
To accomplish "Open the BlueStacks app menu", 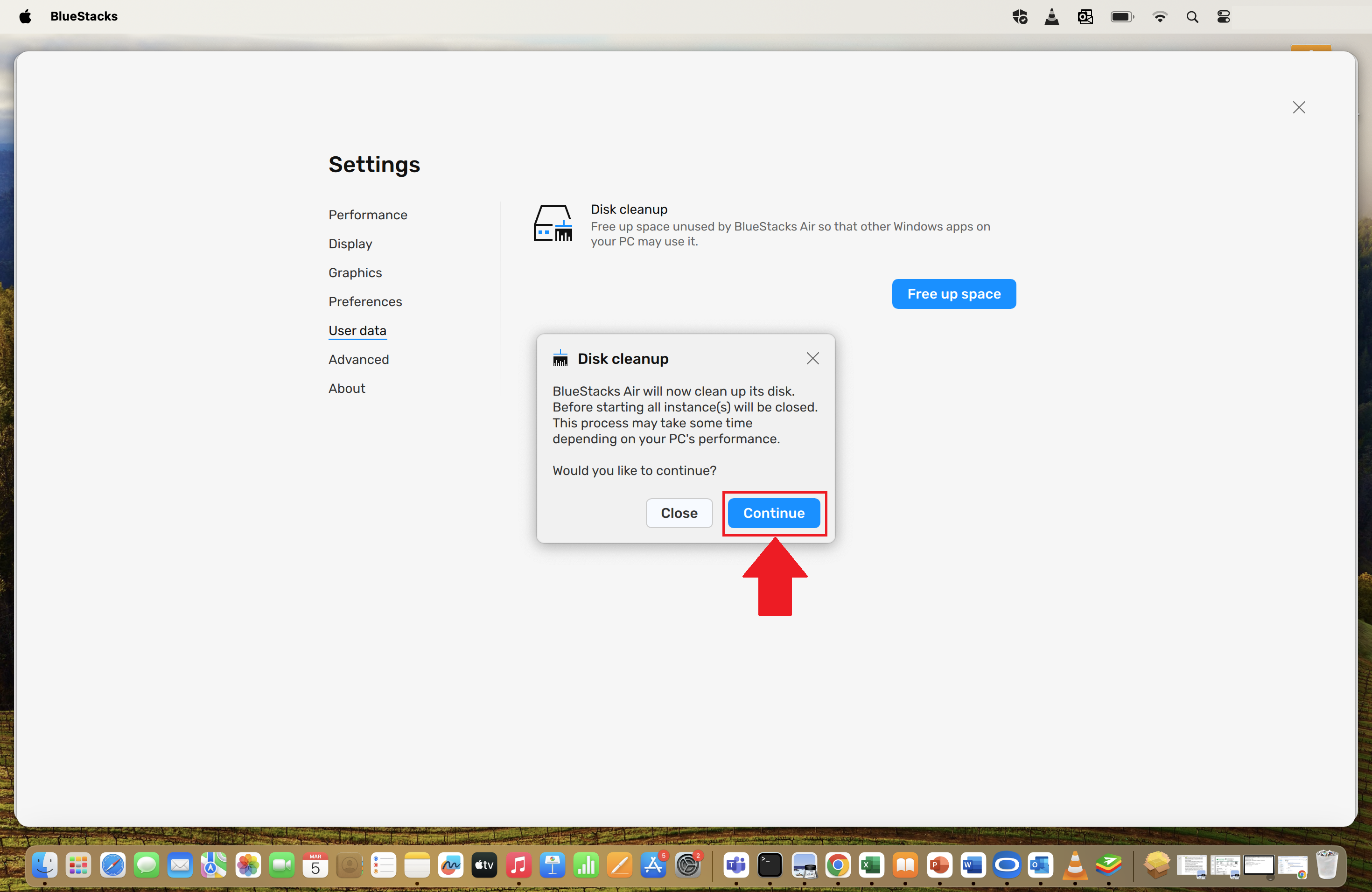I will pos(84,16).
